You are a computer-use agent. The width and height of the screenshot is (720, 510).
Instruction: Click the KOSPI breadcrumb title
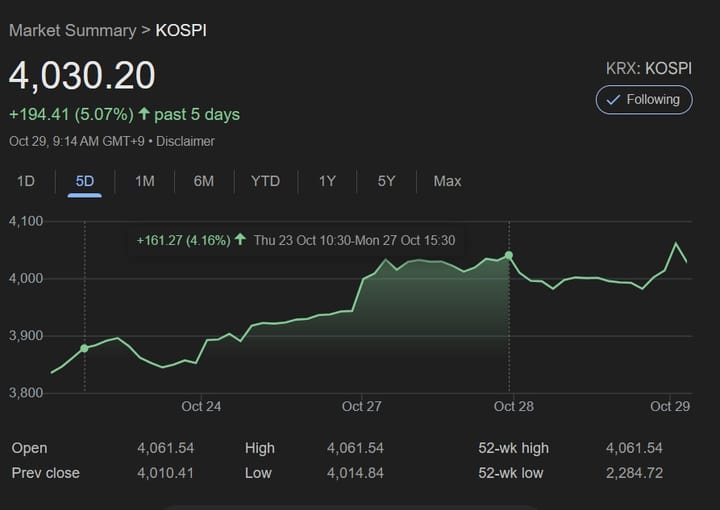point(181,31)
